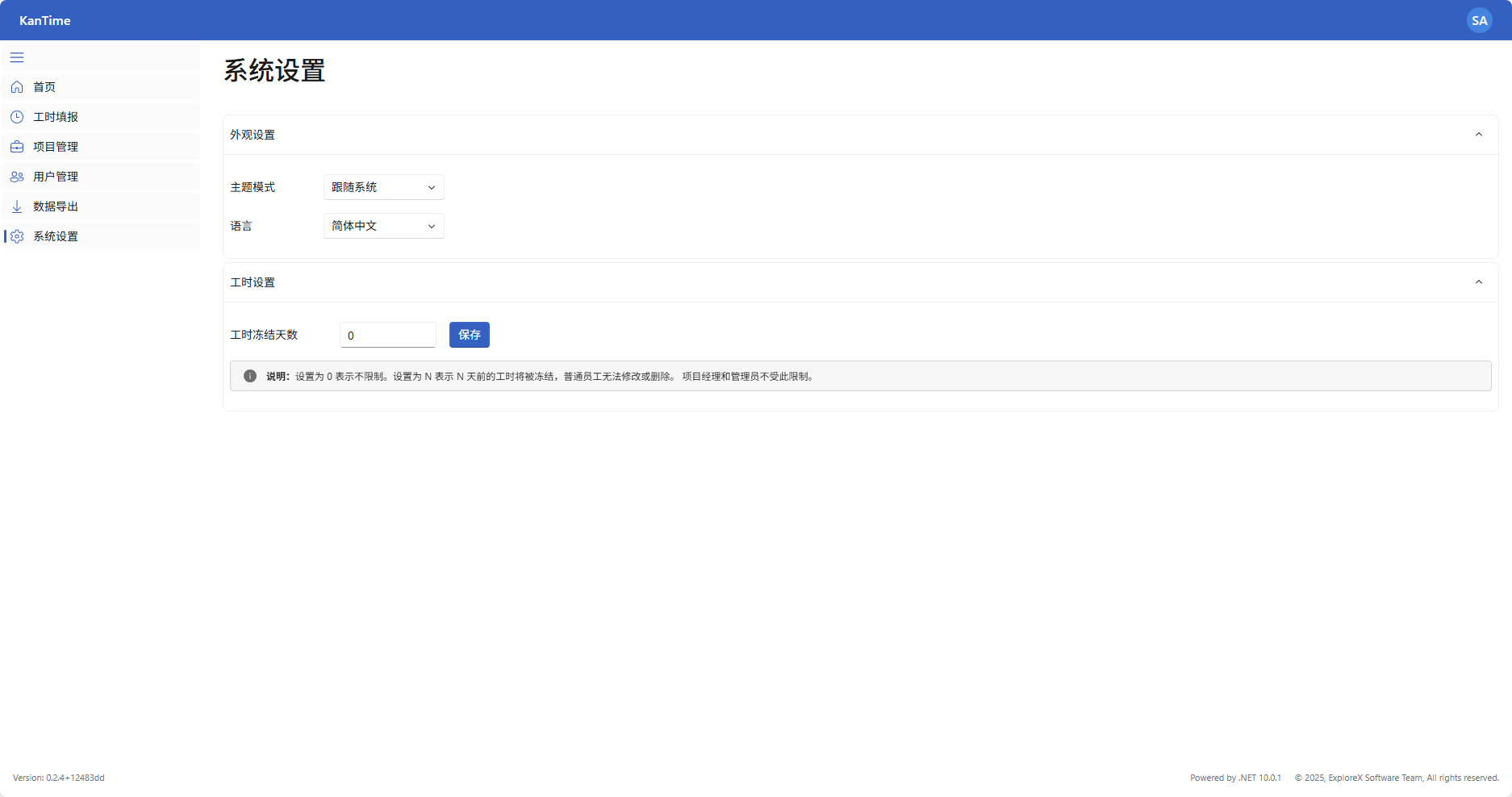Viewport: 1512px width, 797px height.
Task: Click the info icon in 说明 note
Action: click(x=250, y=376)
